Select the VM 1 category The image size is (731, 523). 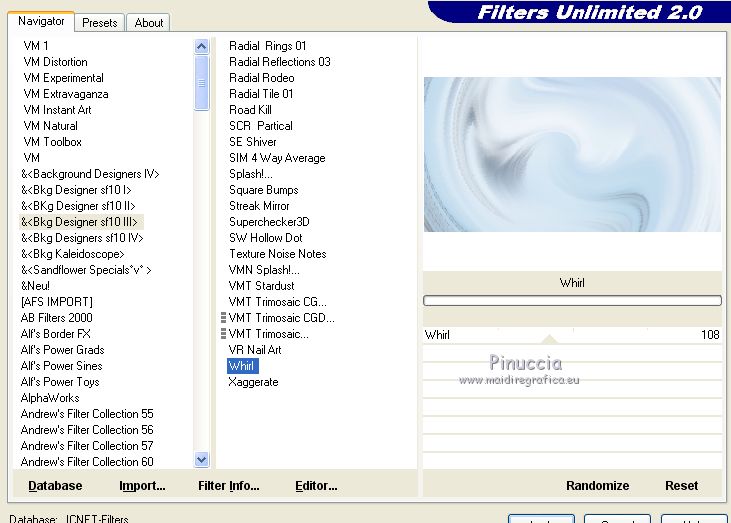click(x=36, y=46)
